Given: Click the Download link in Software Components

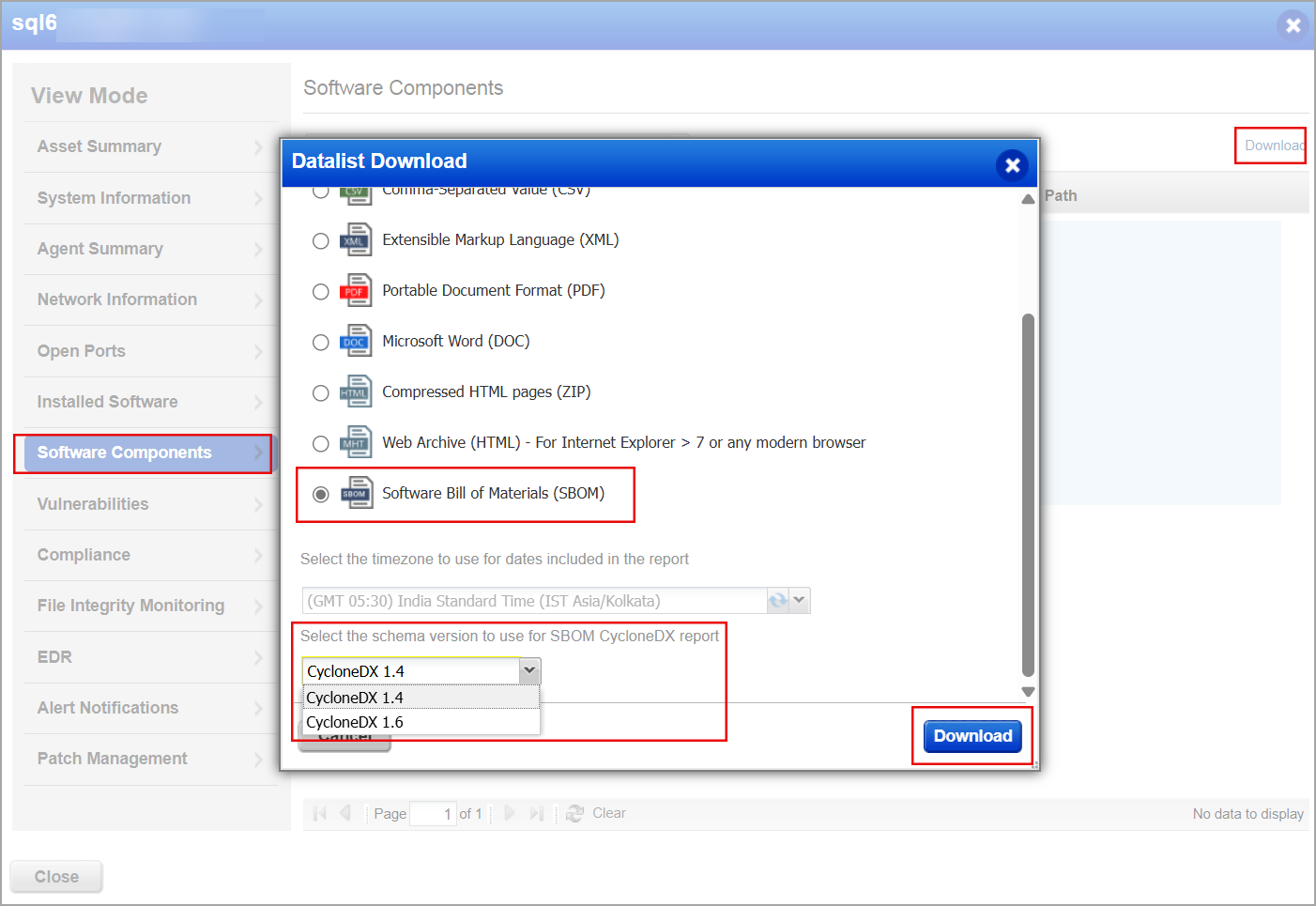Looking at the screenshot, I should pyautogui.click(x=1274, y=146).
